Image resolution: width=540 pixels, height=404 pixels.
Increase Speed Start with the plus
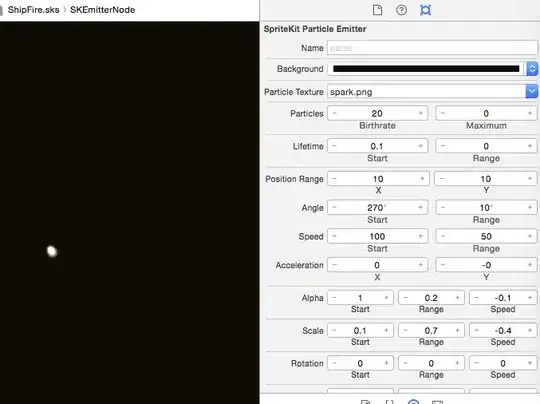click(420, 236)
